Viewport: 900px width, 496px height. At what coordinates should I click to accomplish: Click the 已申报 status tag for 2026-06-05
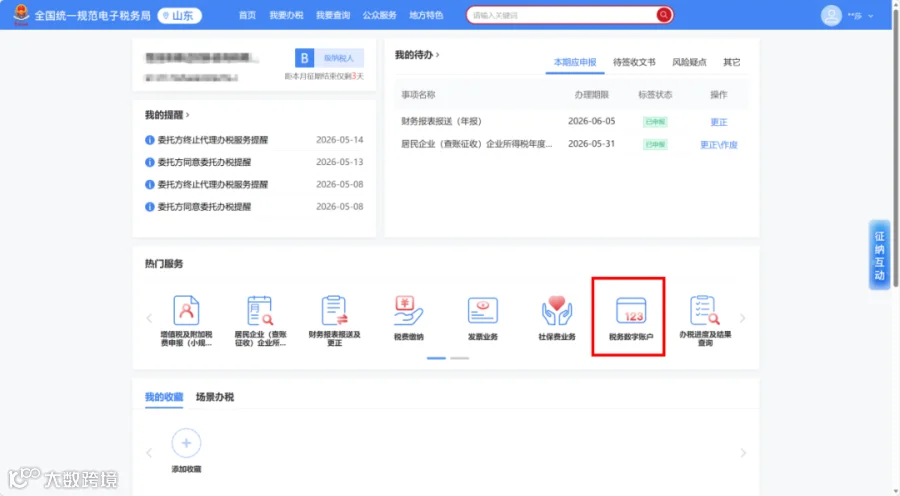pos(655,122)
